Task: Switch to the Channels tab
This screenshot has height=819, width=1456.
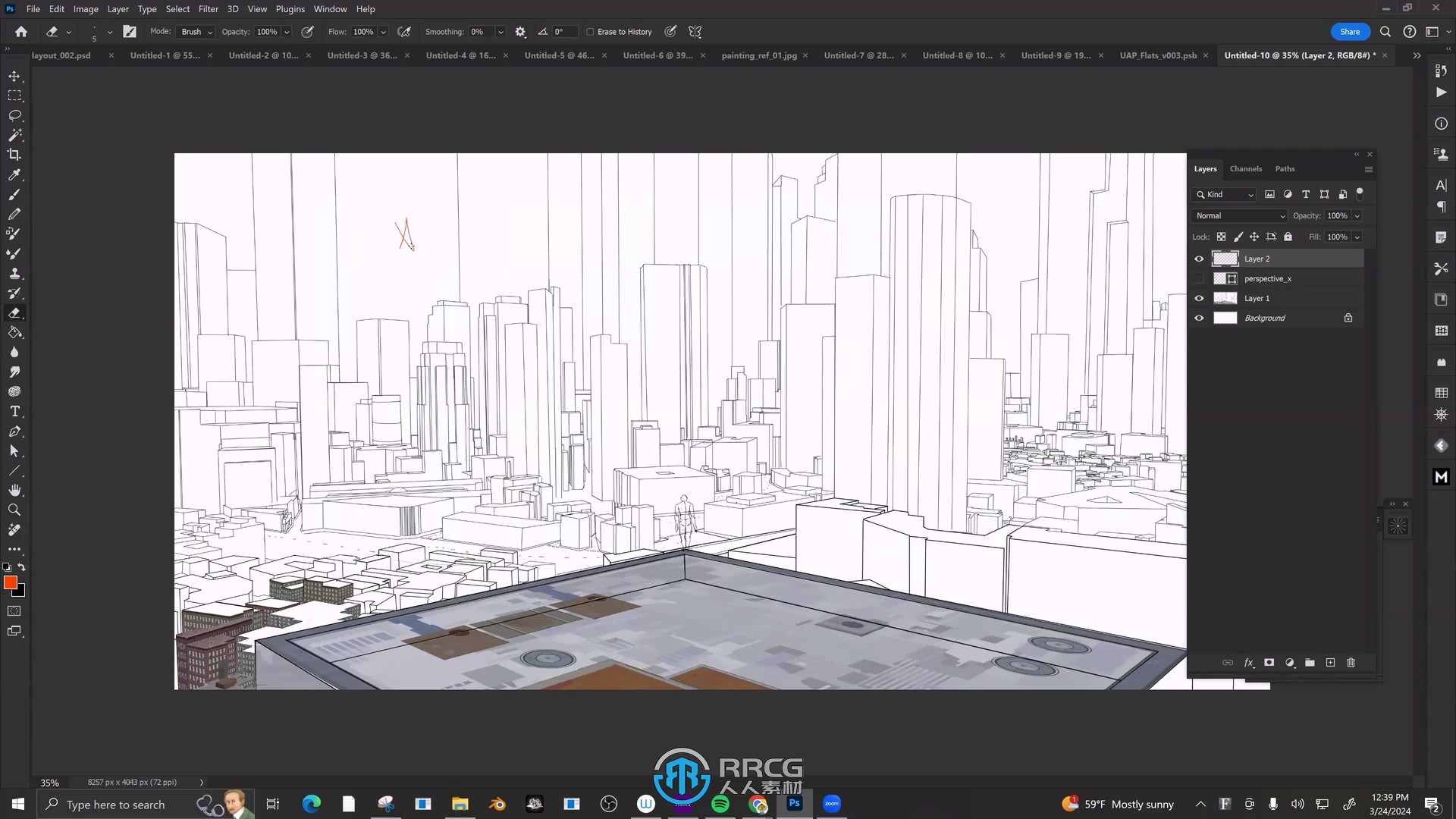Action: 1246,168
